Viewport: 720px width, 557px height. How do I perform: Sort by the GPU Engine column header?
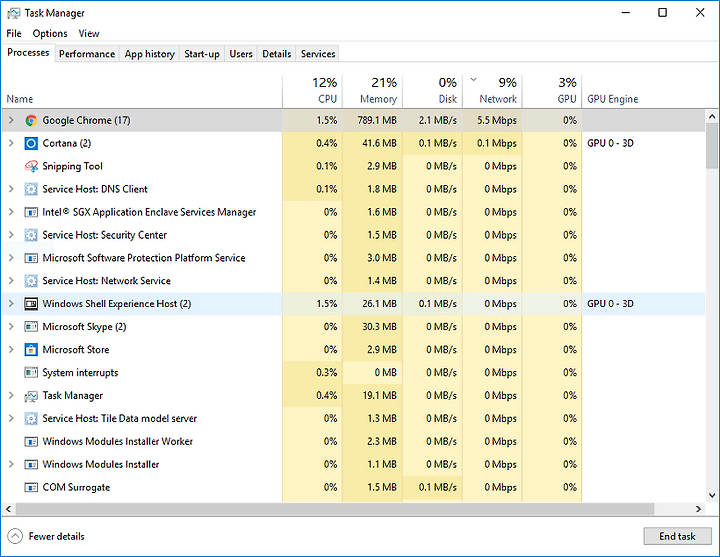tap(643, 91)
